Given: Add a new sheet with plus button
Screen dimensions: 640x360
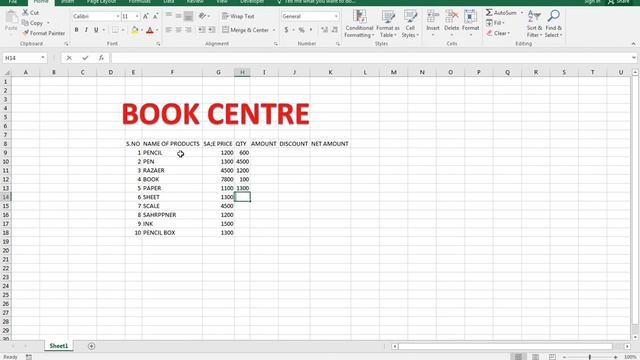Looking at the screenshot, I should 91,346.
